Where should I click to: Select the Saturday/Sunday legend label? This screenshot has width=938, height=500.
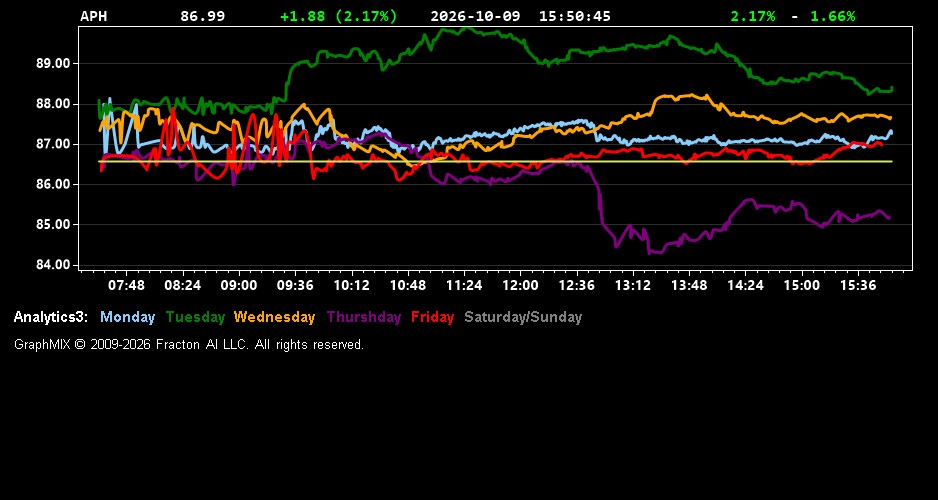coord(523,317)
